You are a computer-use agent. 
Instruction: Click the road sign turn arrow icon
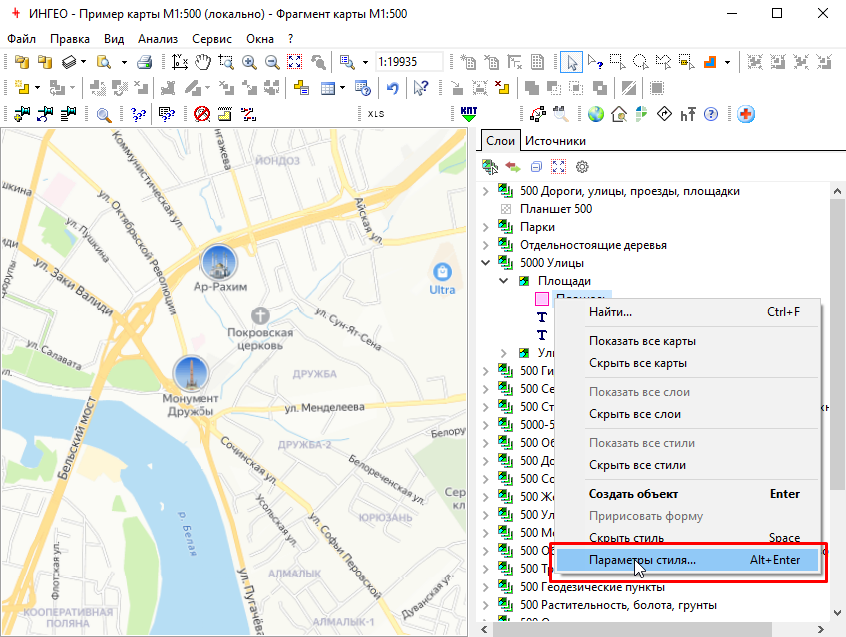pyautogui.click(x=664, y=114)
